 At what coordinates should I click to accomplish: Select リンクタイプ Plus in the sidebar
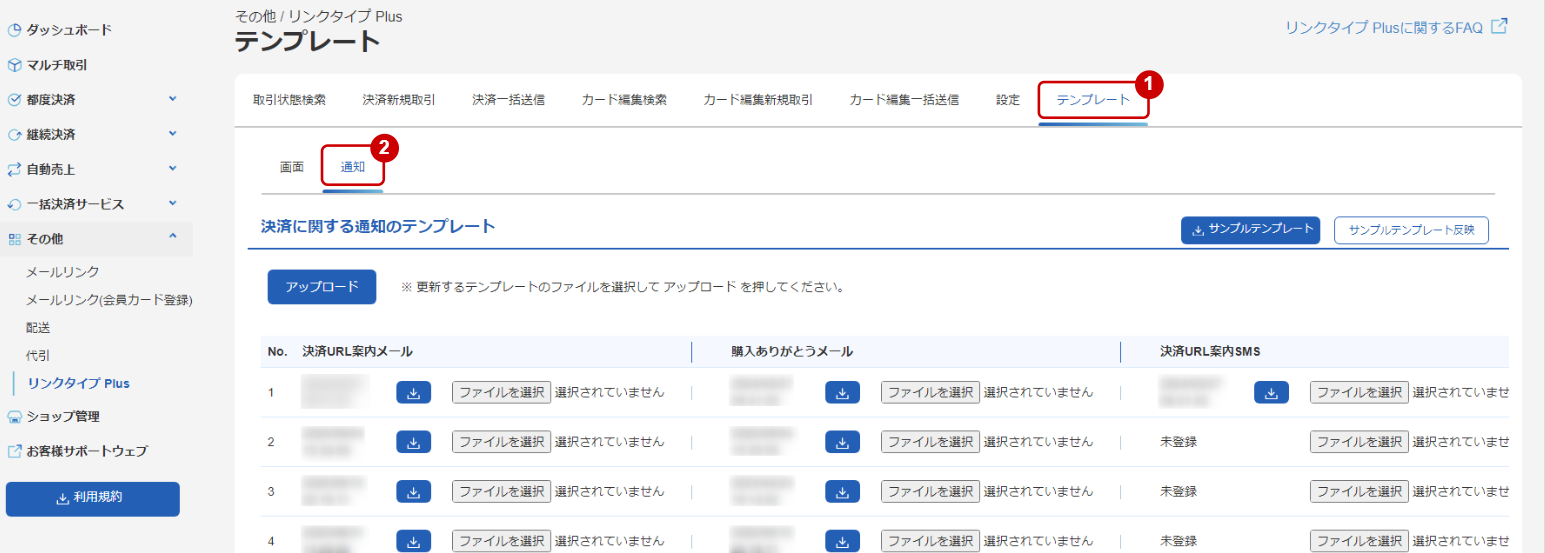(79, 383)
